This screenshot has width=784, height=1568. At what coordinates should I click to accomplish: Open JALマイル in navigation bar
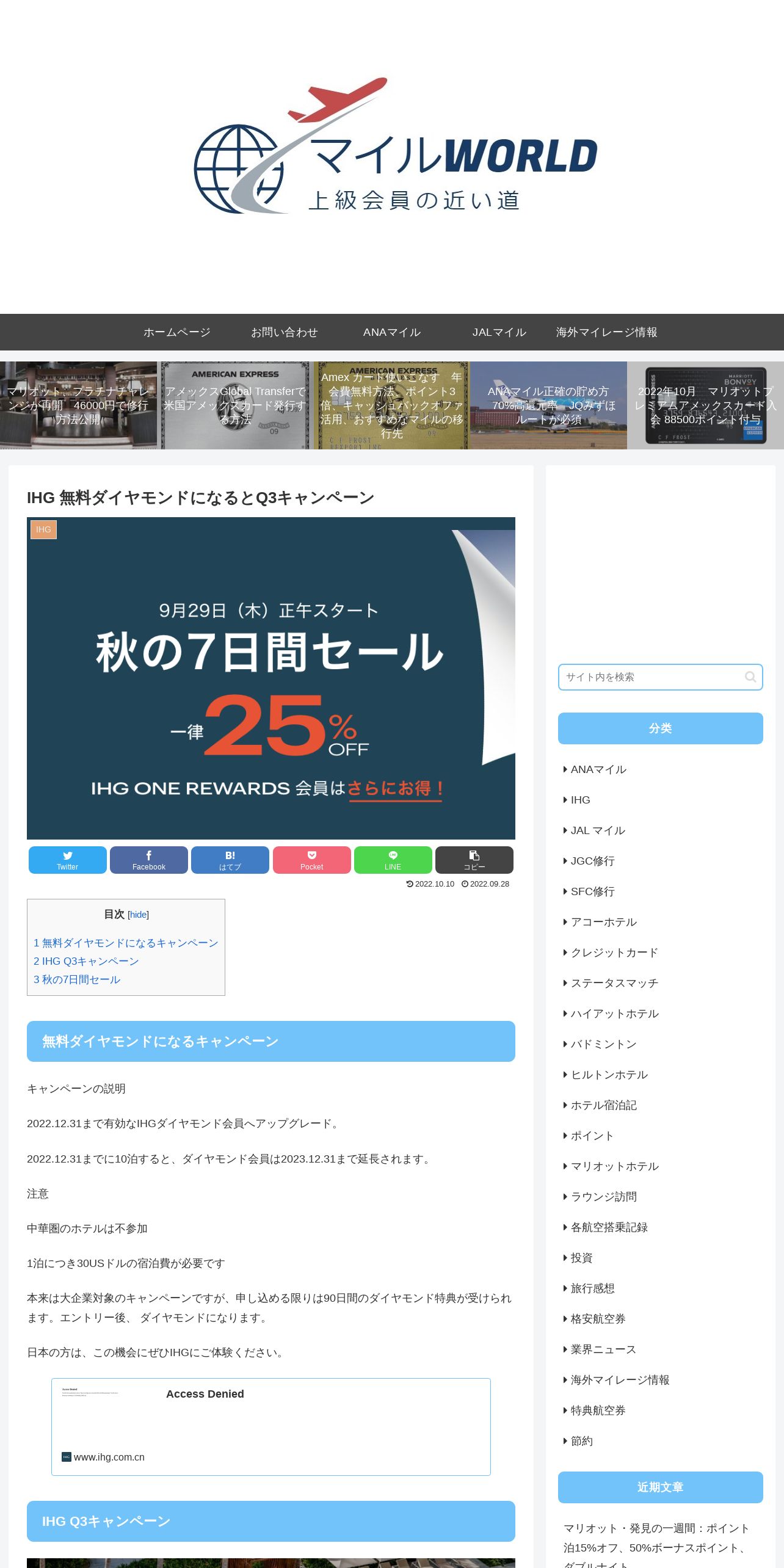tap(499, 332)
